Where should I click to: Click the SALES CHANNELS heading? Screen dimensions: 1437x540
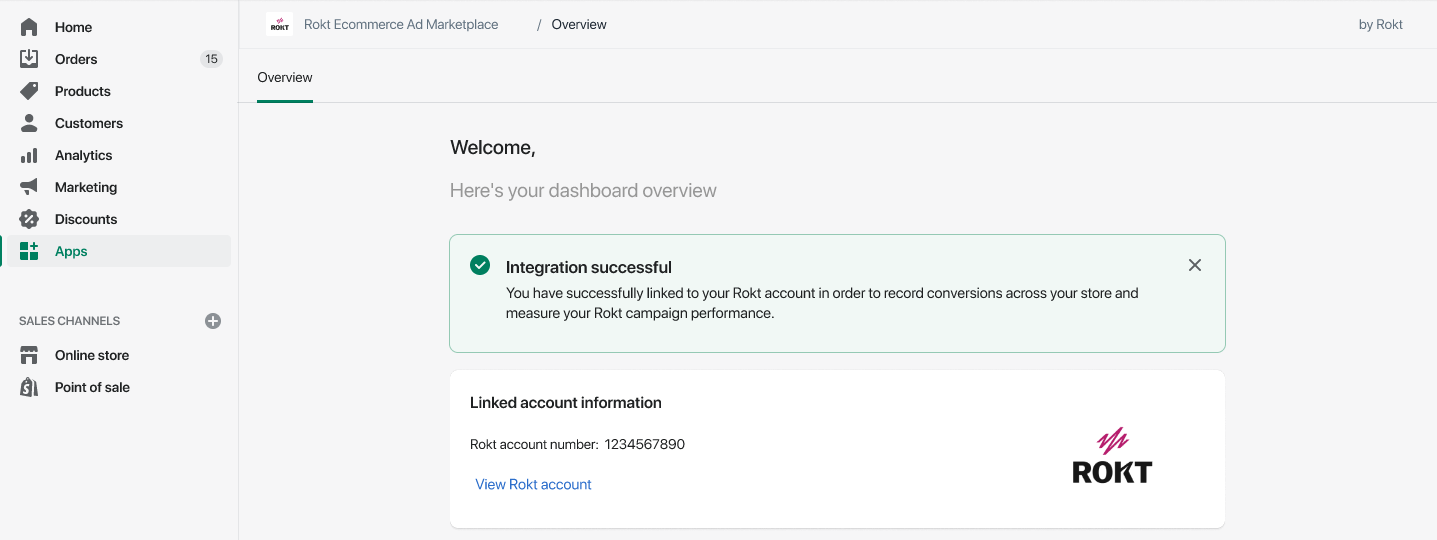[x=69, y=321]
